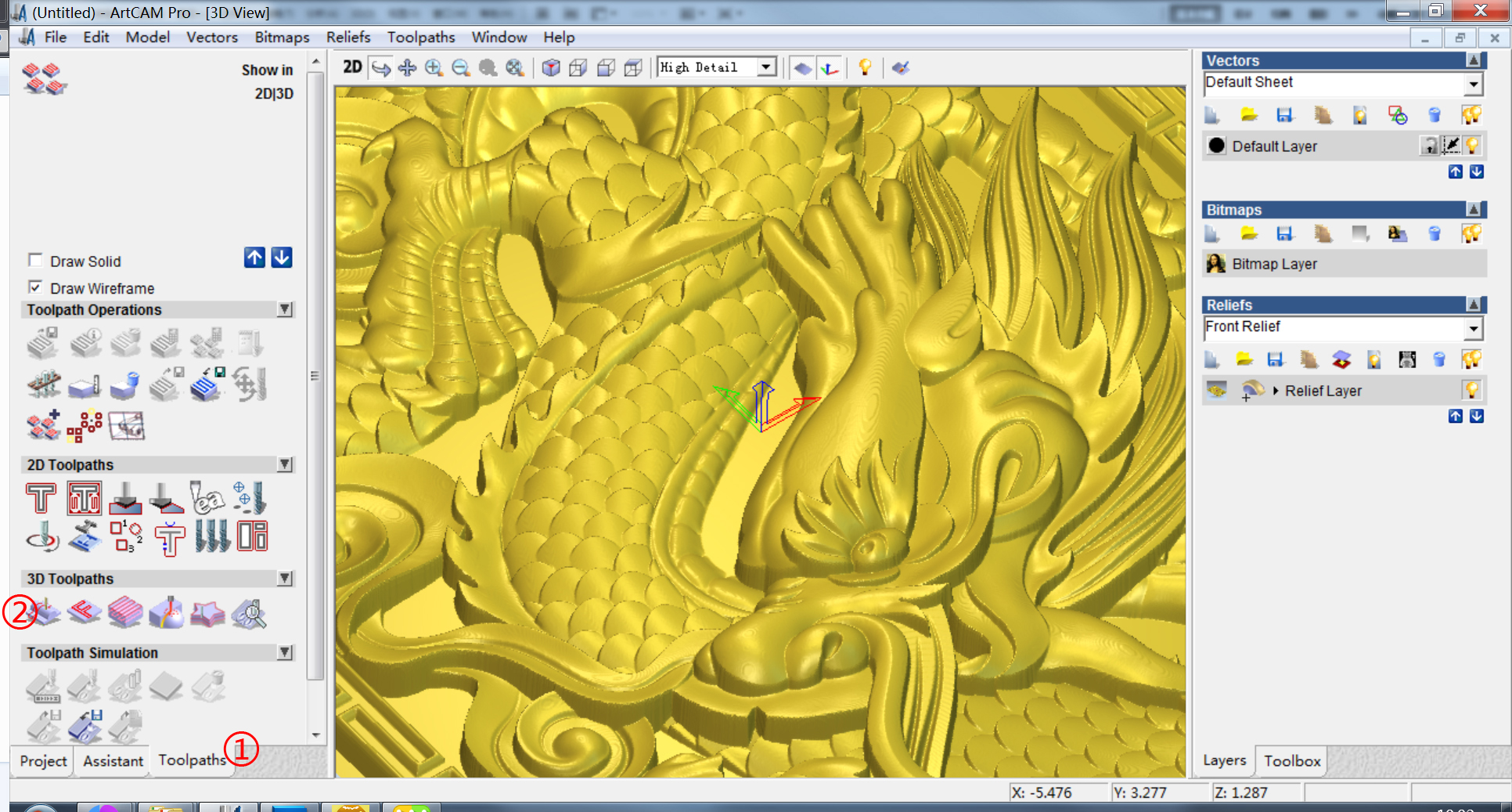Screen dimensions: 1512x812
Task: Click the Load Simulation icon
Action: [85, 726]
